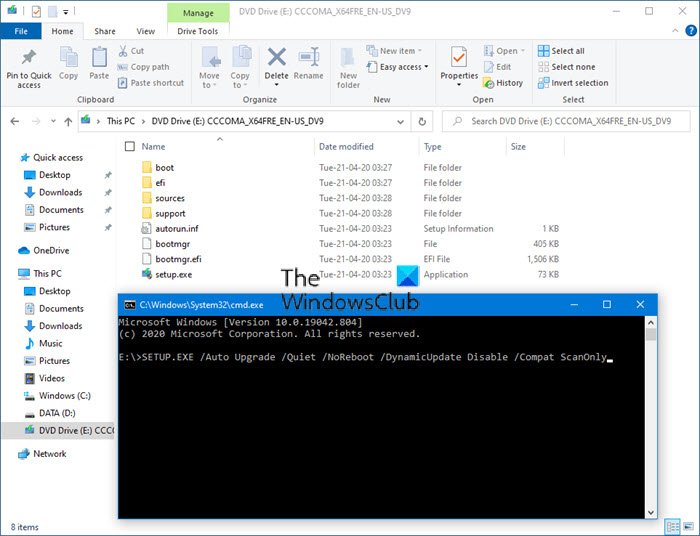Click quick access toolbar Properties icon in title bar
This screenshot has height=536, width=700.
(x=36, y=12)
